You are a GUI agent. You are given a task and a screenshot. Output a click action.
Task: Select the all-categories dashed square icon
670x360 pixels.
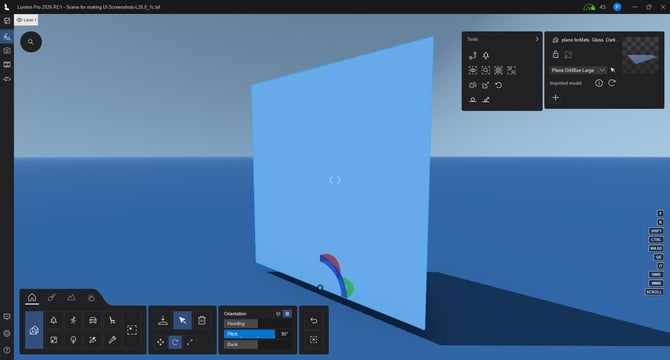click(x=132, y=330)
